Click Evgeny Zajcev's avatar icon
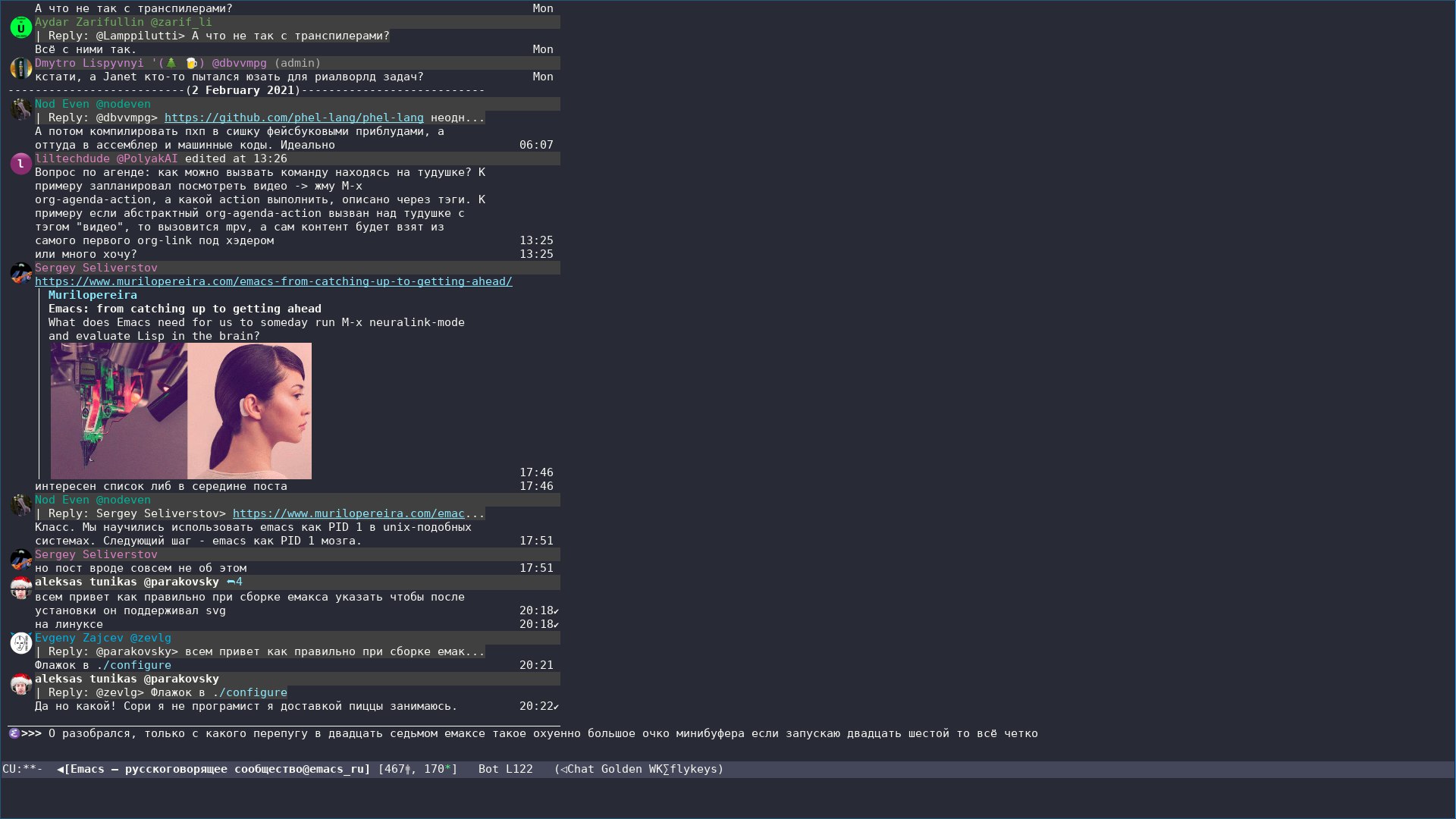1456x819 pixels. coord(21,643)
